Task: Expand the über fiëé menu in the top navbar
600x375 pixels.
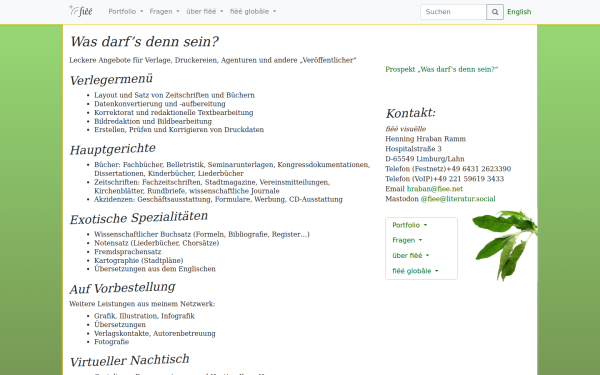Action: coord(204,11)
